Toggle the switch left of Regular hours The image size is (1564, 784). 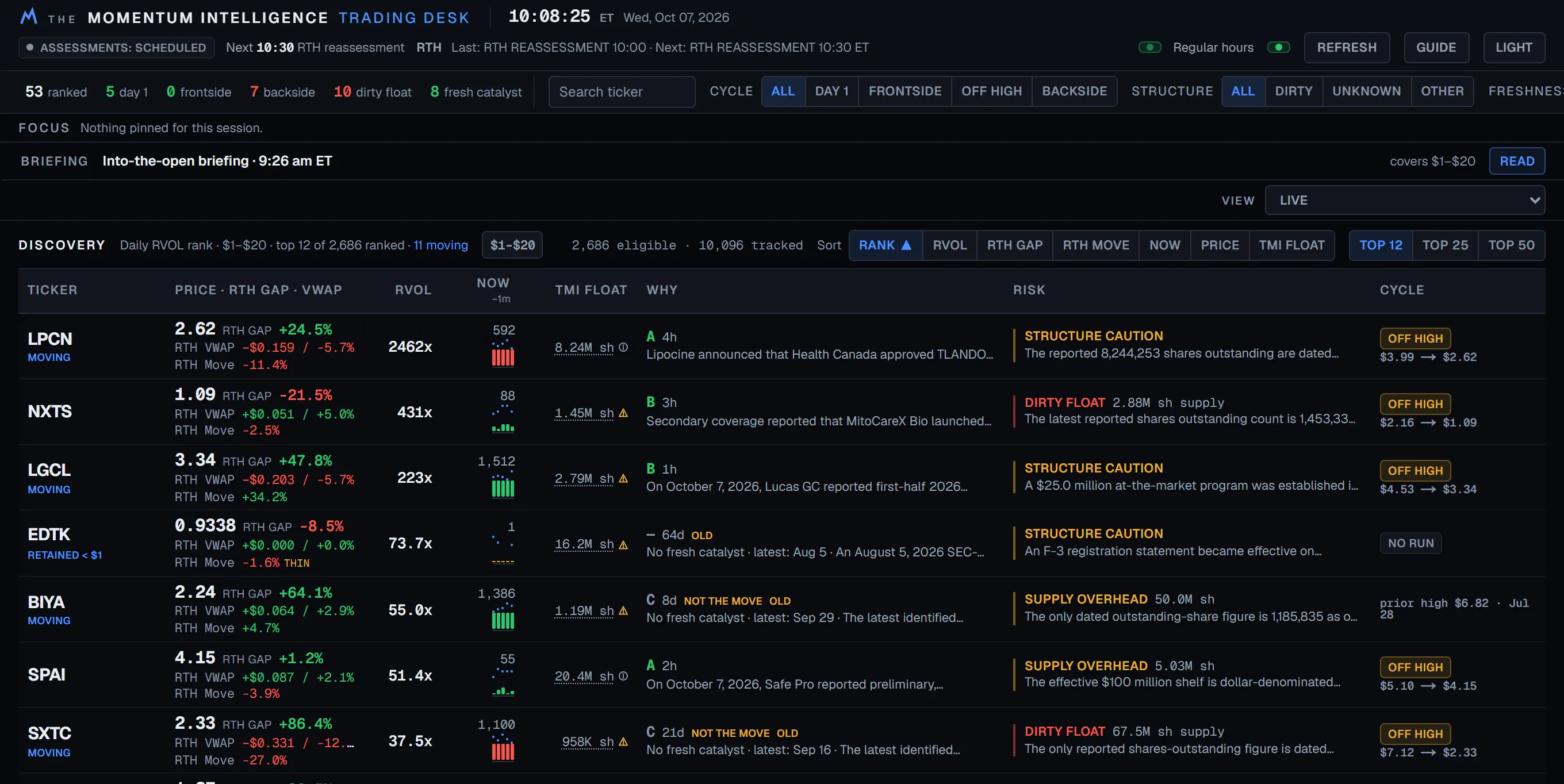coord(1150,47)
